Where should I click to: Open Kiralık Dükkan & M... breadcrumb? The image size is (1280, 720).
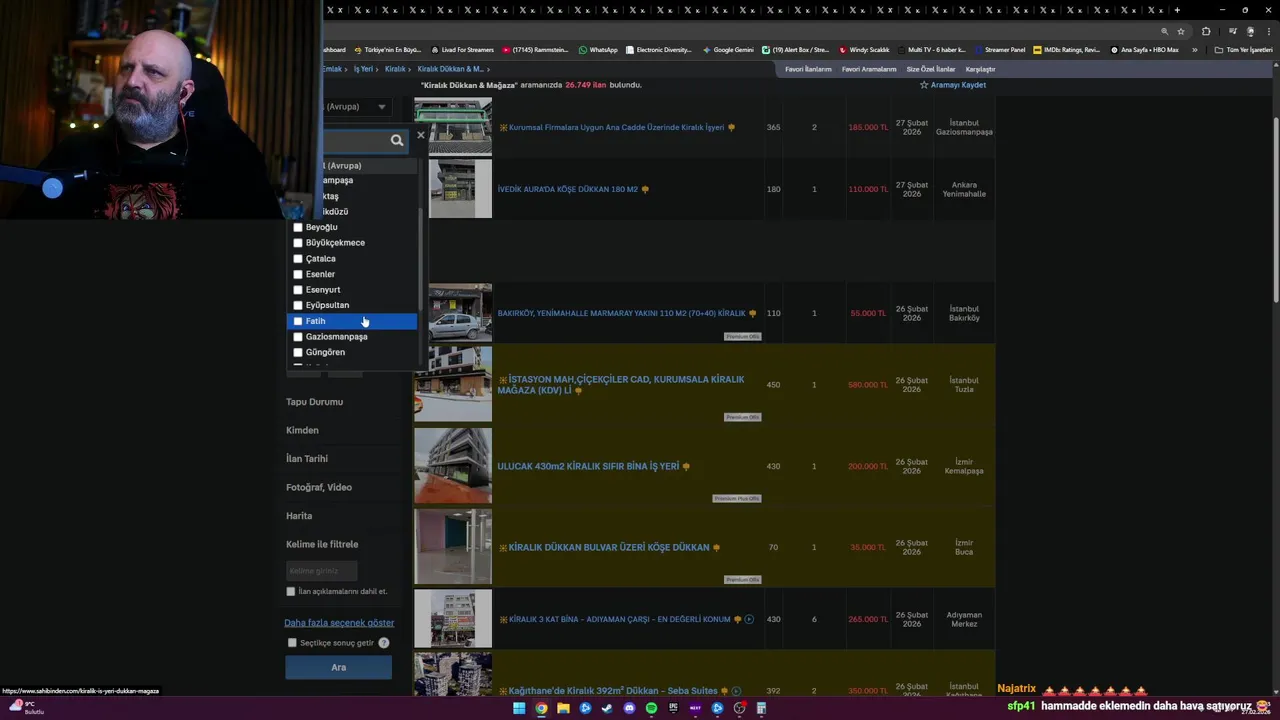450,69
